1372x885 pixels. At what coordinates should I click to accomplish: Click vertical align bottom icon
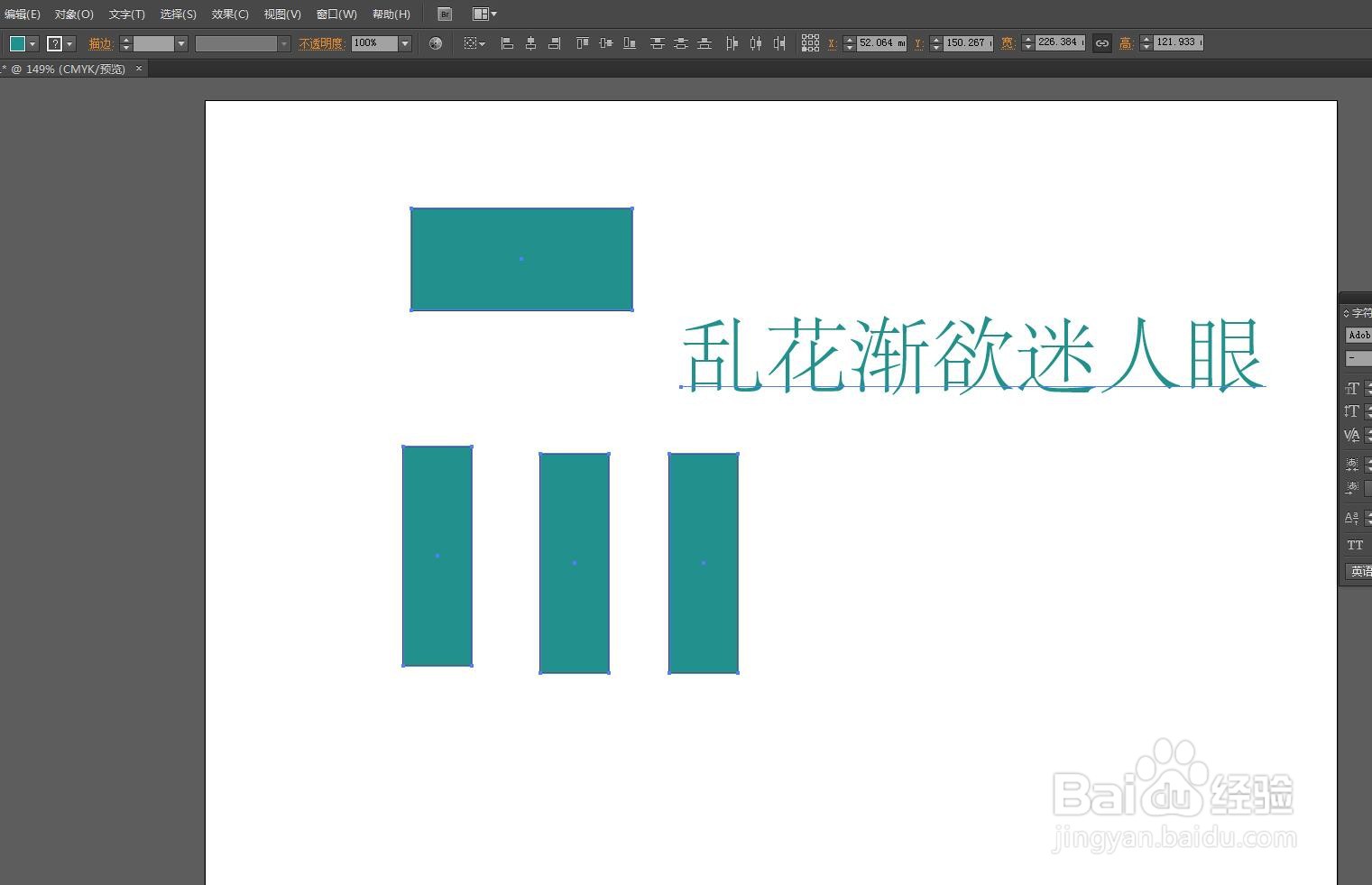pyautogui.click(x=630, y=42)
